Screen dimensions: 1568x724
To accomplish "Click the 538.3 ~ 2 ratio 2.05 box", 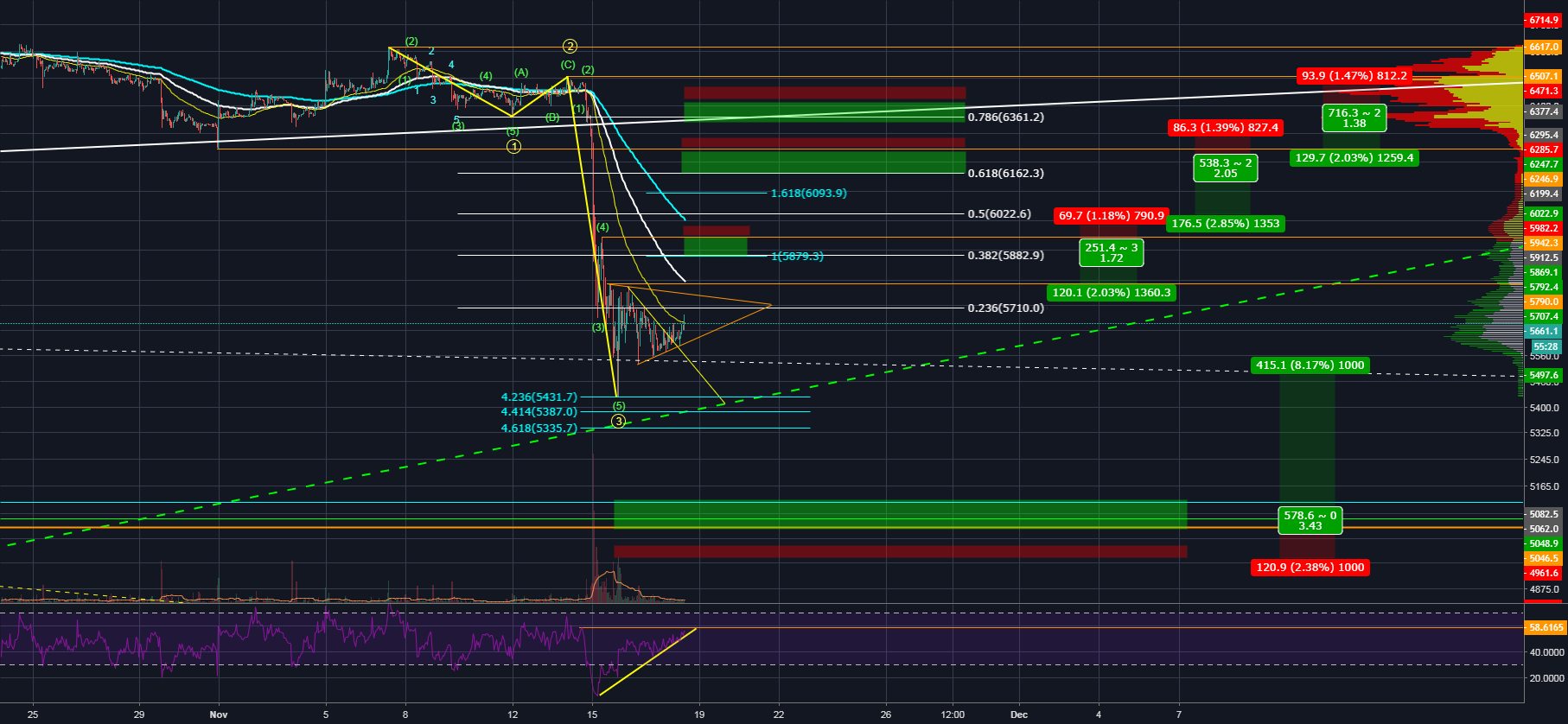I will 1225,168.
